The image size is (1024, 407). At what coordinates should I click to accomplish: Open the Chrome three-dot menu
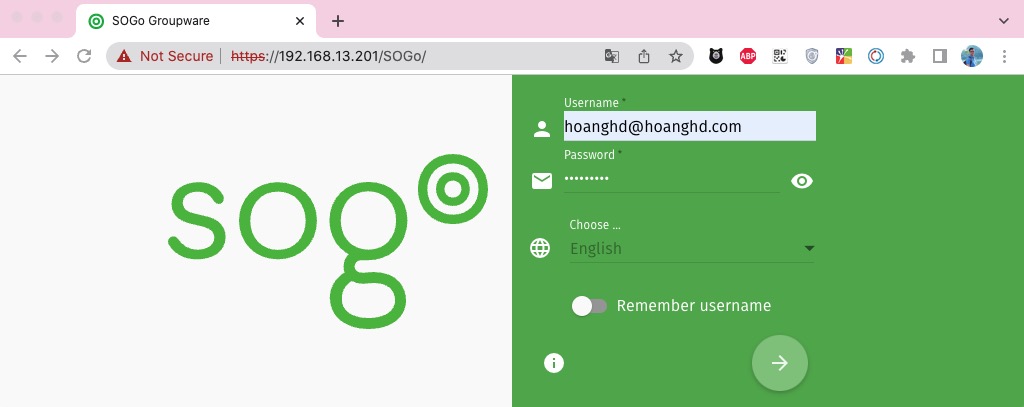[x=1004, y=56]
